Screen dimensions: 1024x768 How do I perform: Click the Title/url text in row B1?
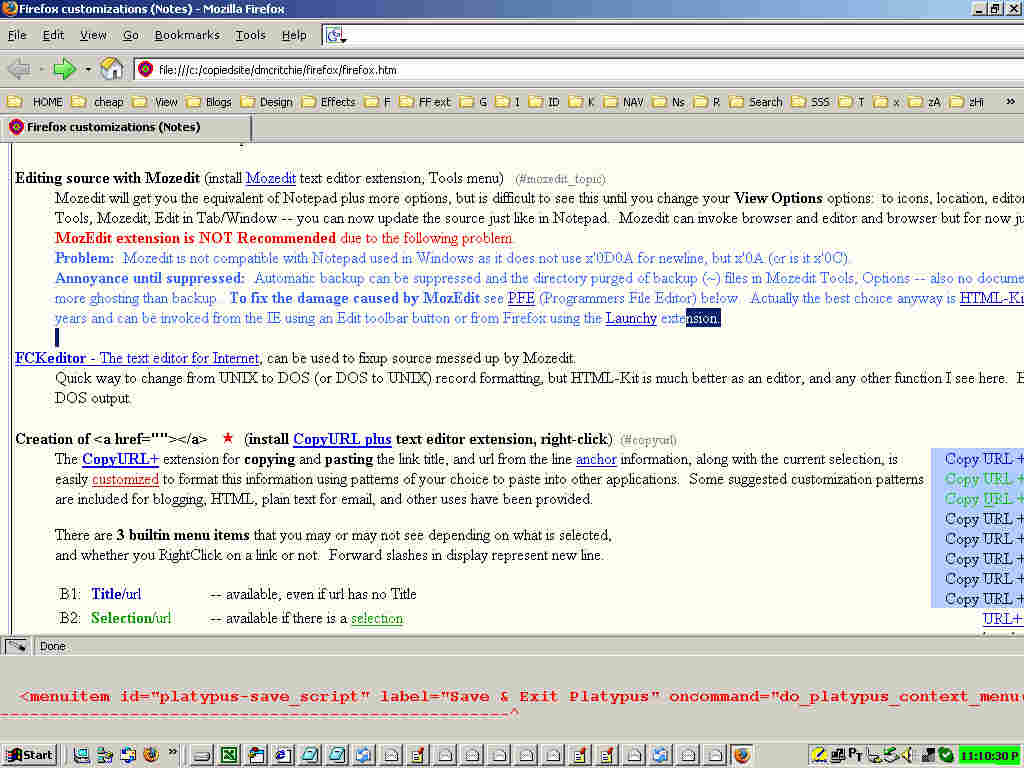[x=116, y=594]
